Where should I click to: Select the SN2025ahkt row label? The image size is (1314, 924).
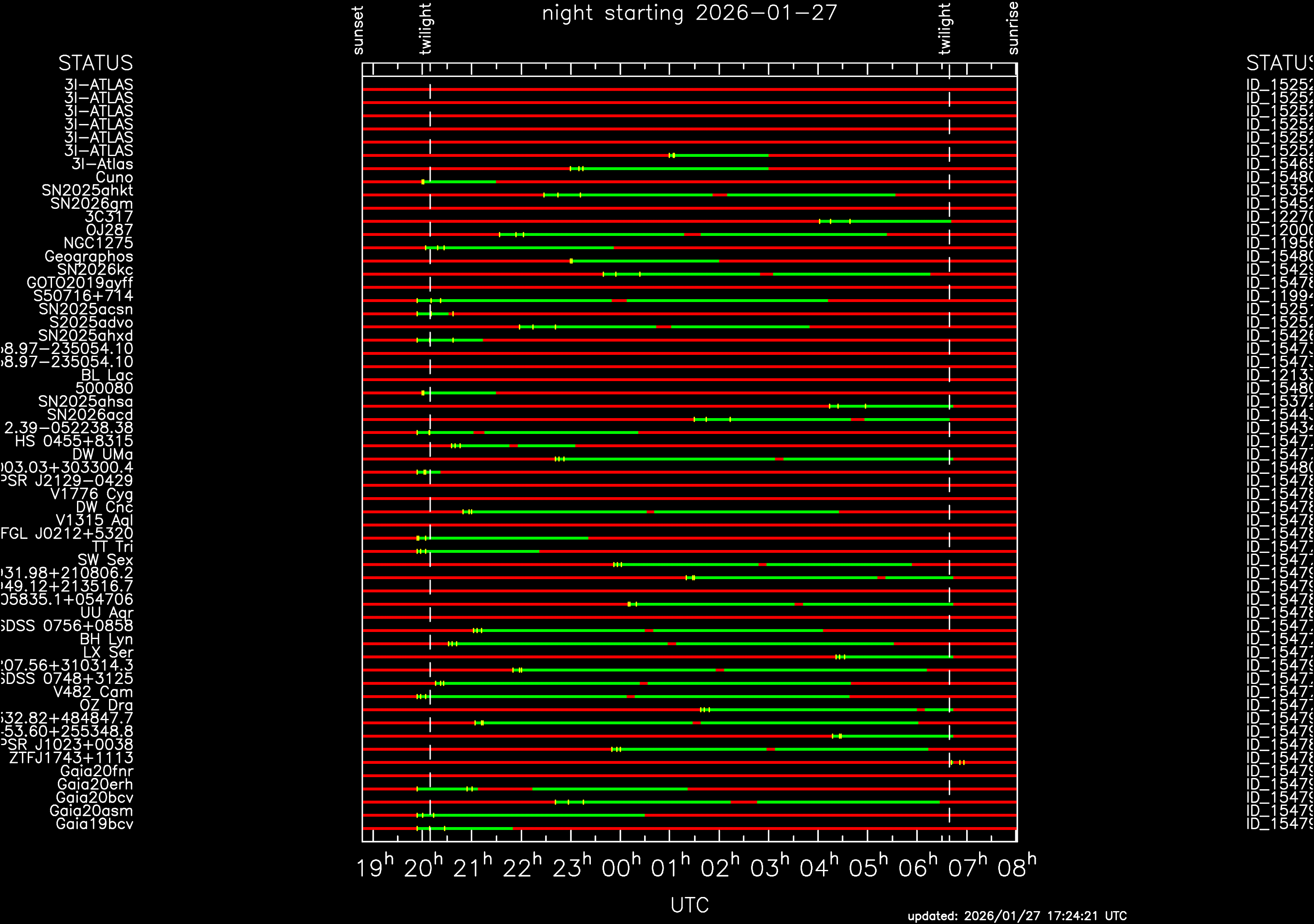click(87, 191)
